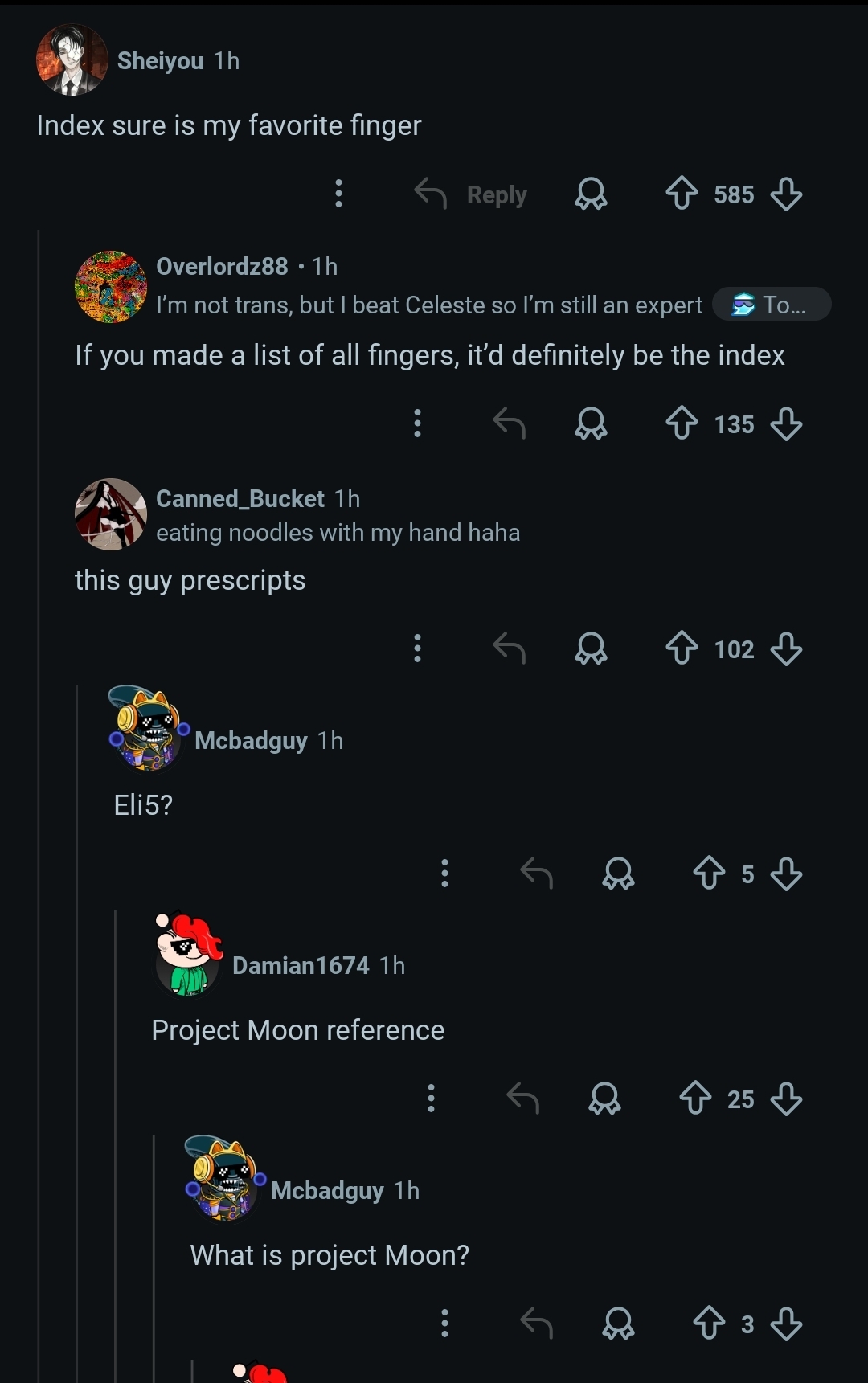
Task: Open Damian1674's username profile
Action: 301,965
